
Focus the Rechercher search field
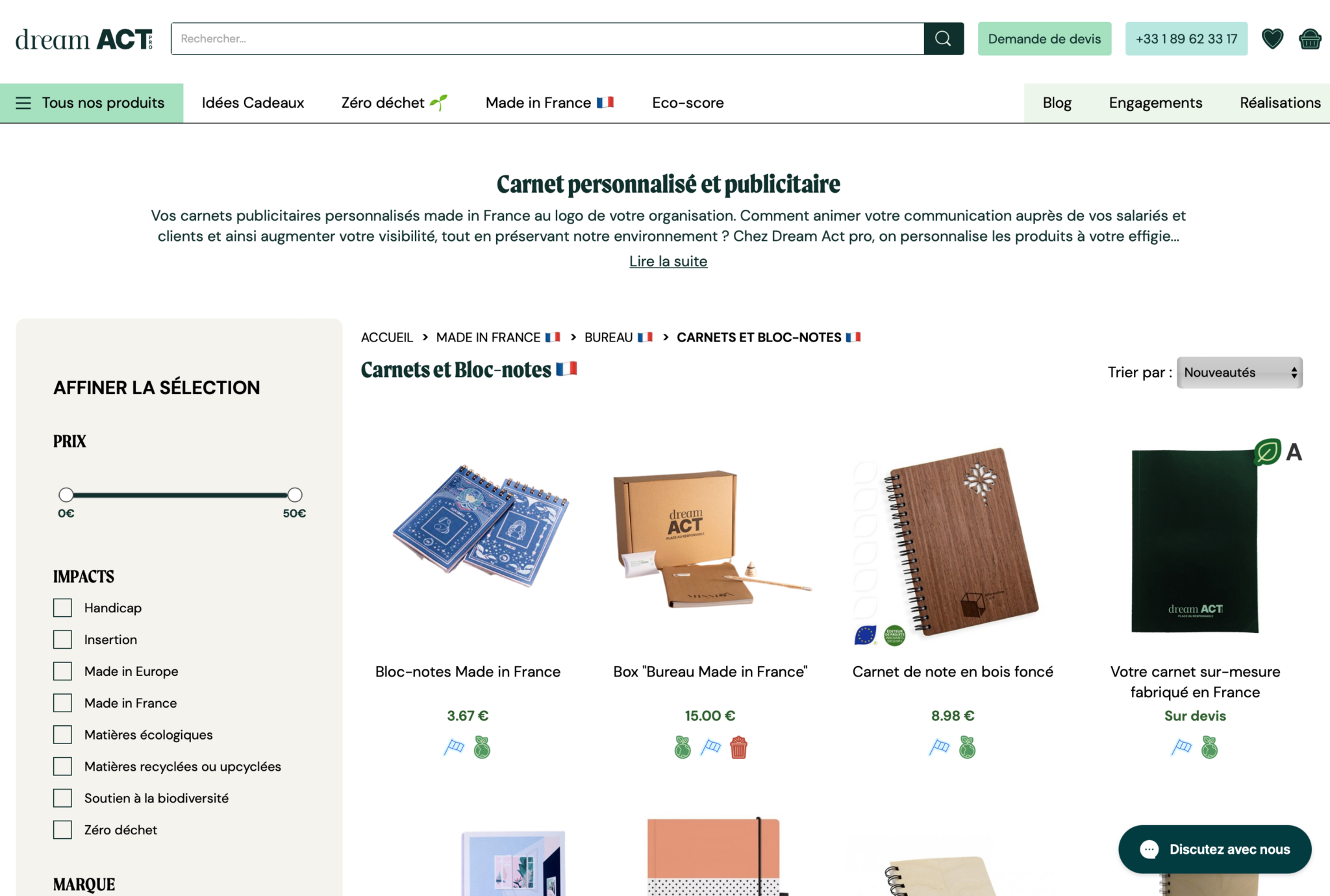pos(547,39)
